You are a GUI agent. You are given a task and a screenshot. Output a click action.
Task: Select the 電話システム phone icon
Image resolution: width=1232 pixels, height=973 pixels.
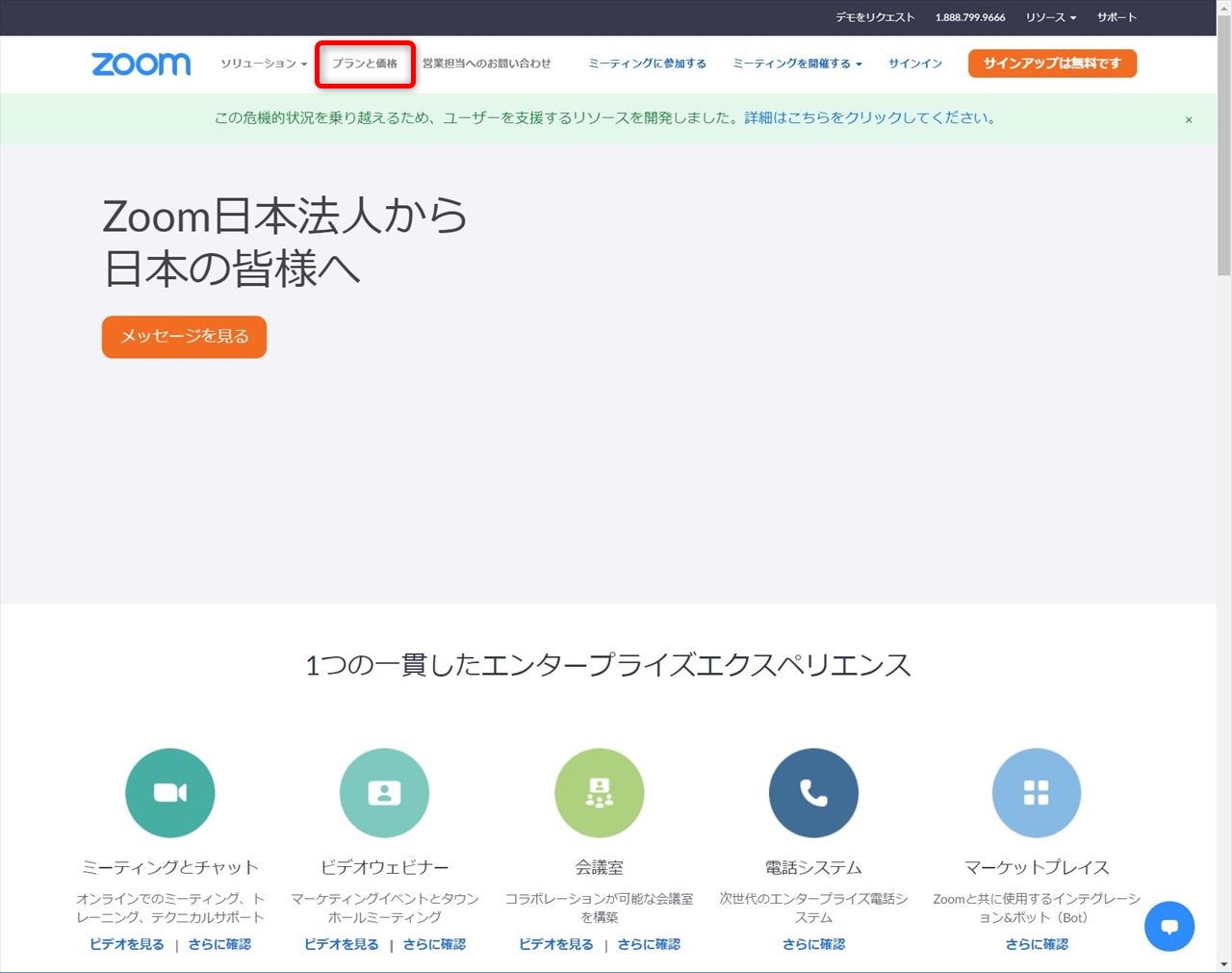pyautogui.click(x=813, y=793)
